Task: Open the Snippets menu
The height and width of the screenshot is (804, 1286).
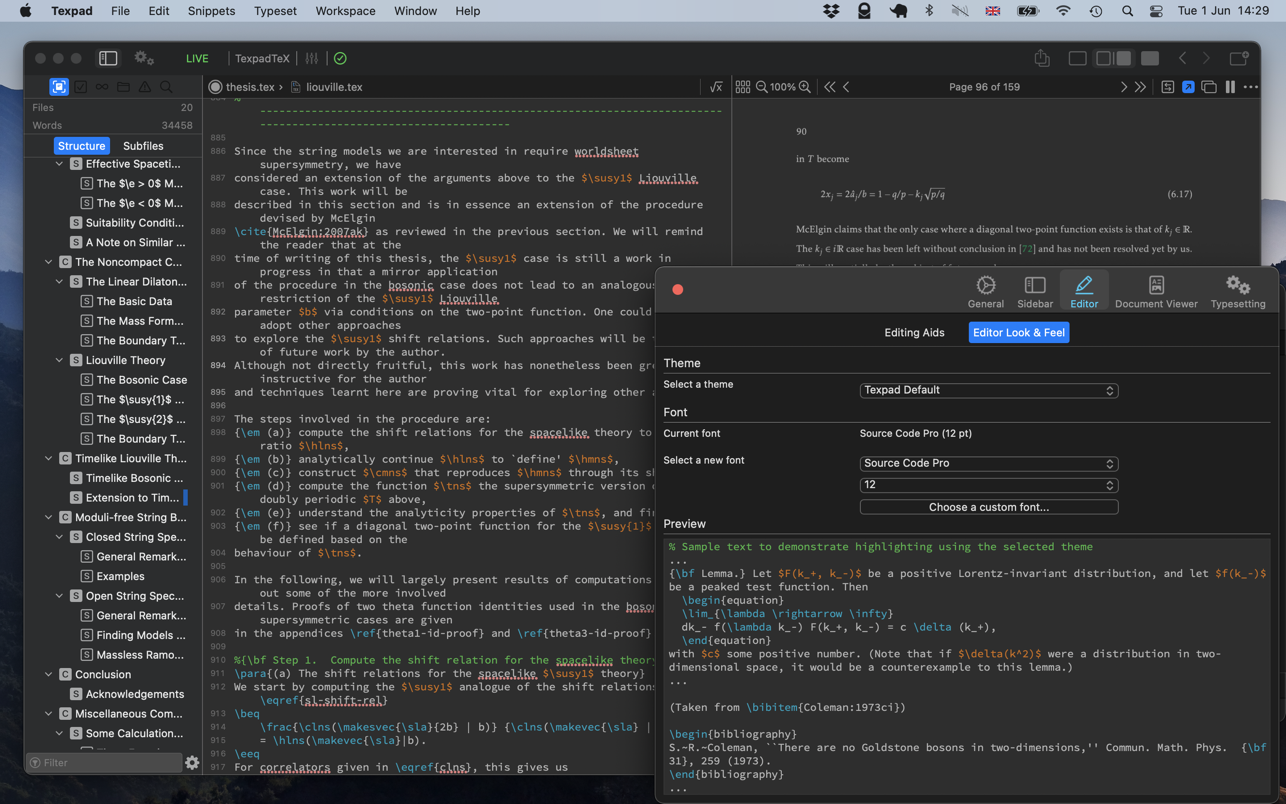Action: coord(211,11)
